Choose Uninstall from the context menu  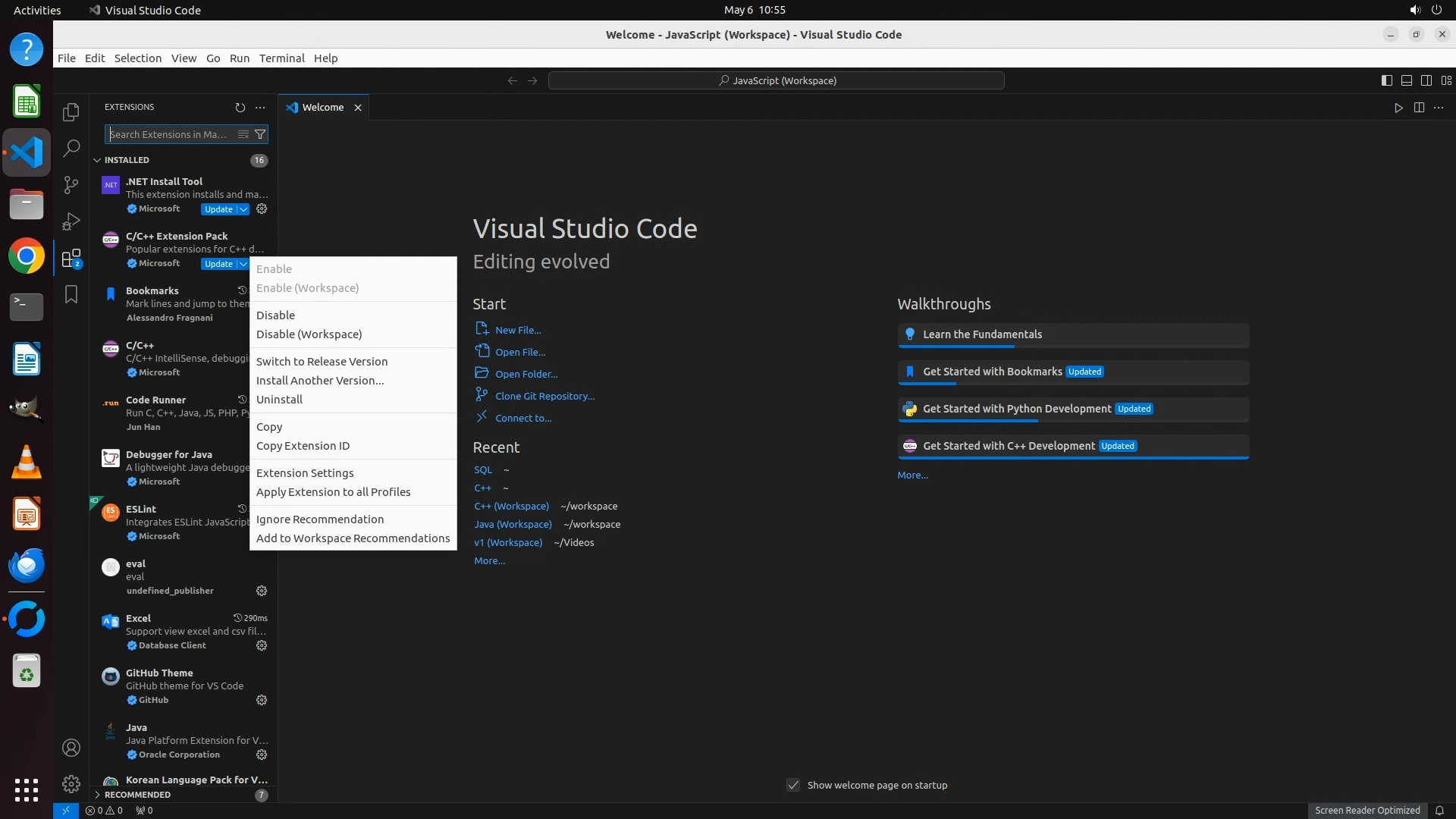tap(279, 400)
